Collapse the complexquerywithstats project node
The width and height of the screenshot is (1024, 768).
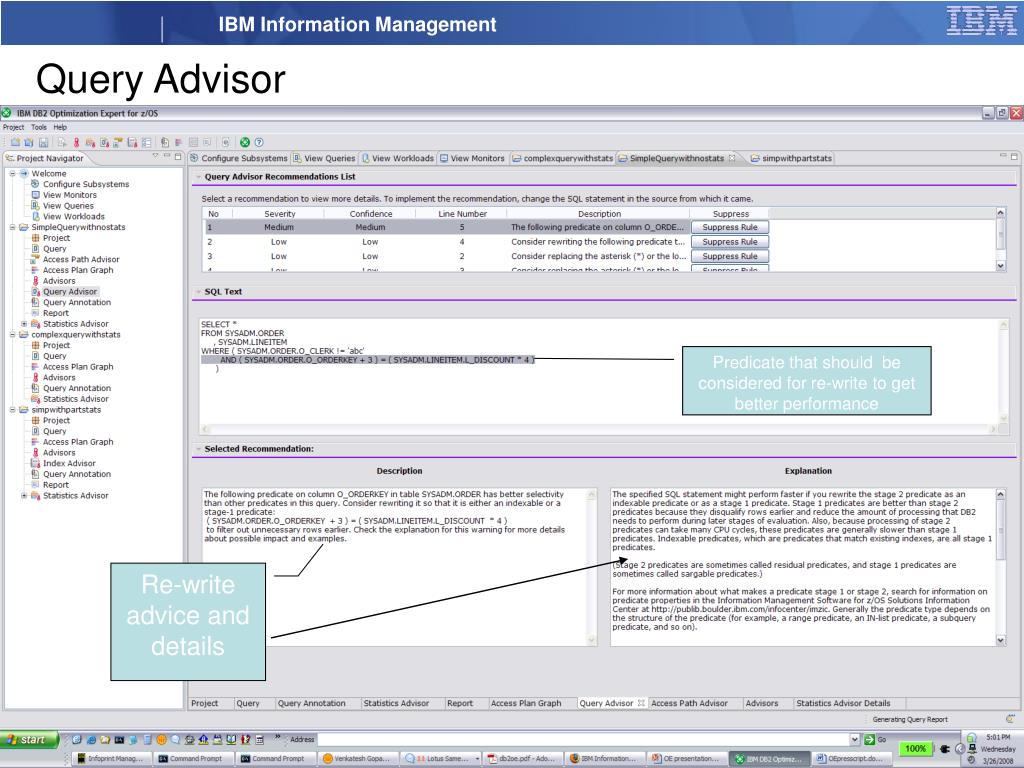(12, 334)
